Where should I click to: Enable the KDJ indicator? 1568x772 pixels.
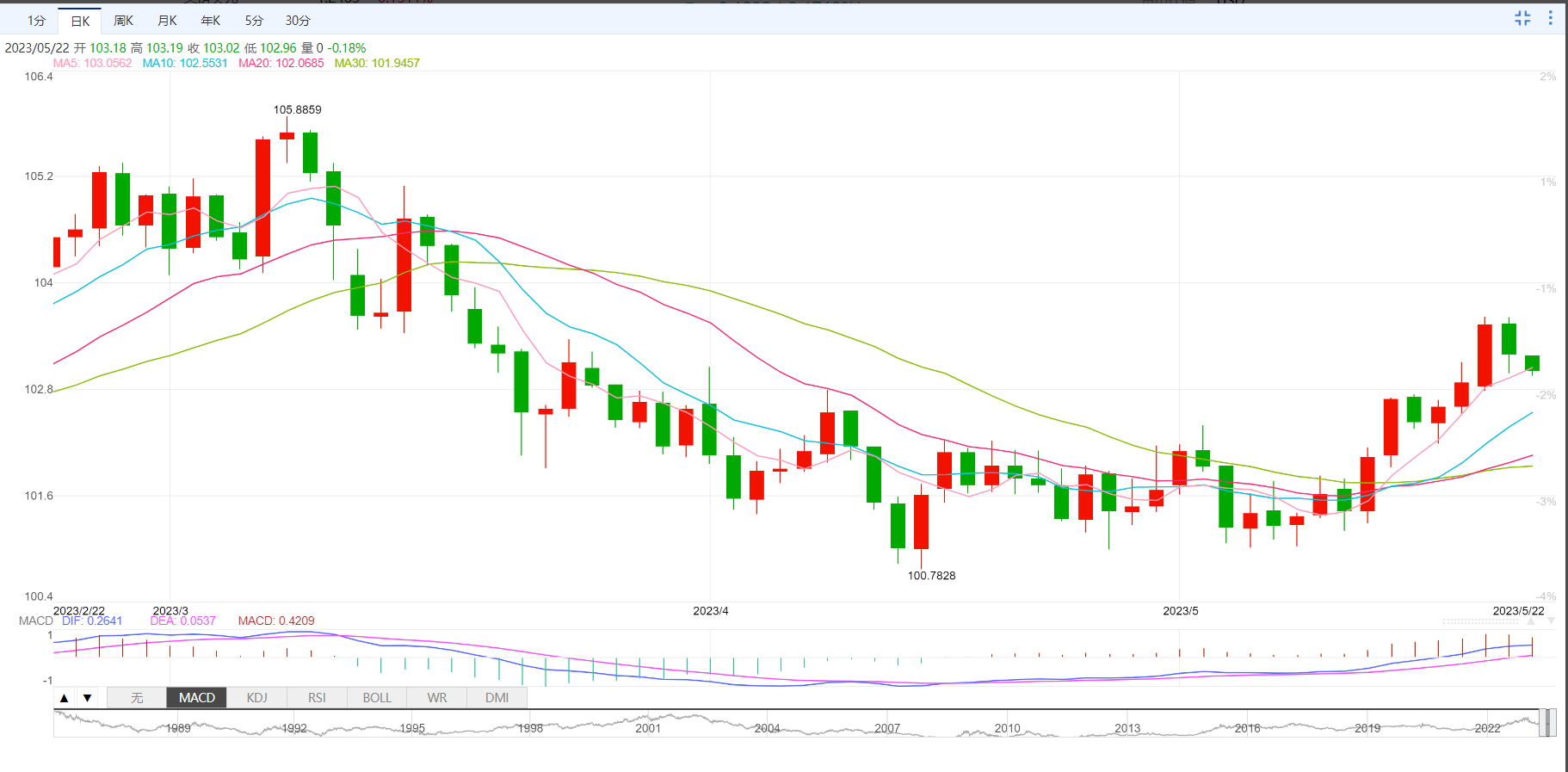pos(256,698)
